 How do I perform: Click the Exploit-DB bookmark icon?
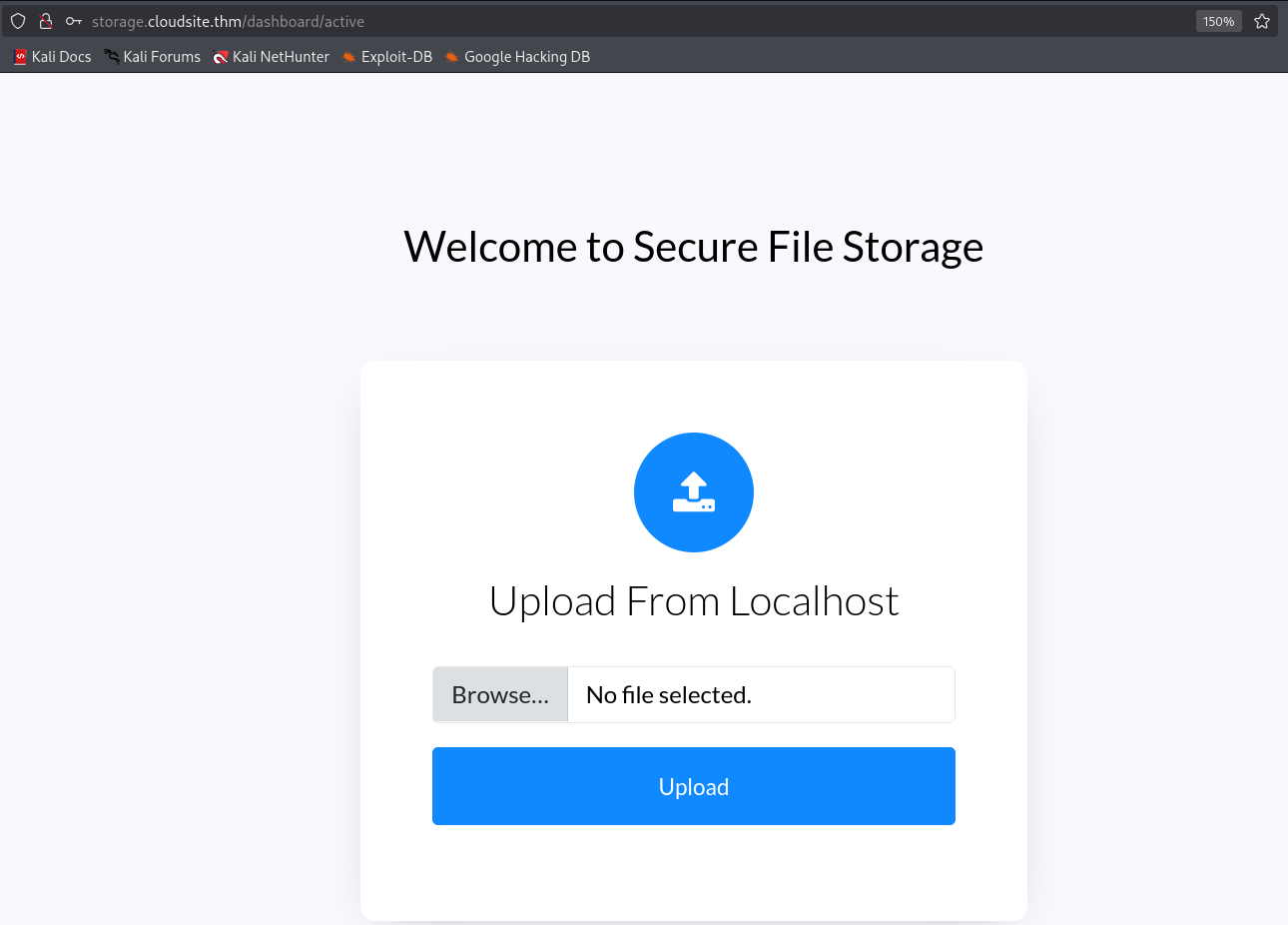(348, 56)
